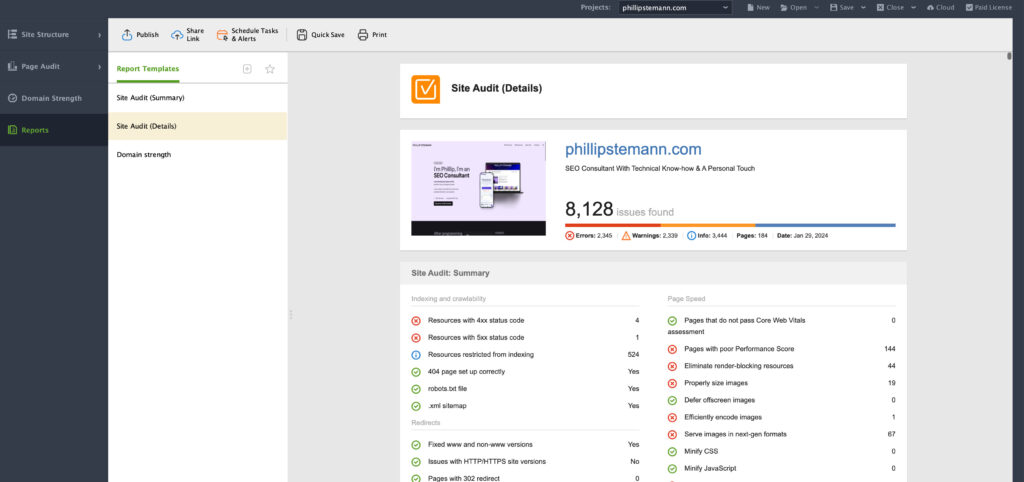The image size is (1024, 482).
Task: Click the favorite star icon
Action: tap(270, 69)
